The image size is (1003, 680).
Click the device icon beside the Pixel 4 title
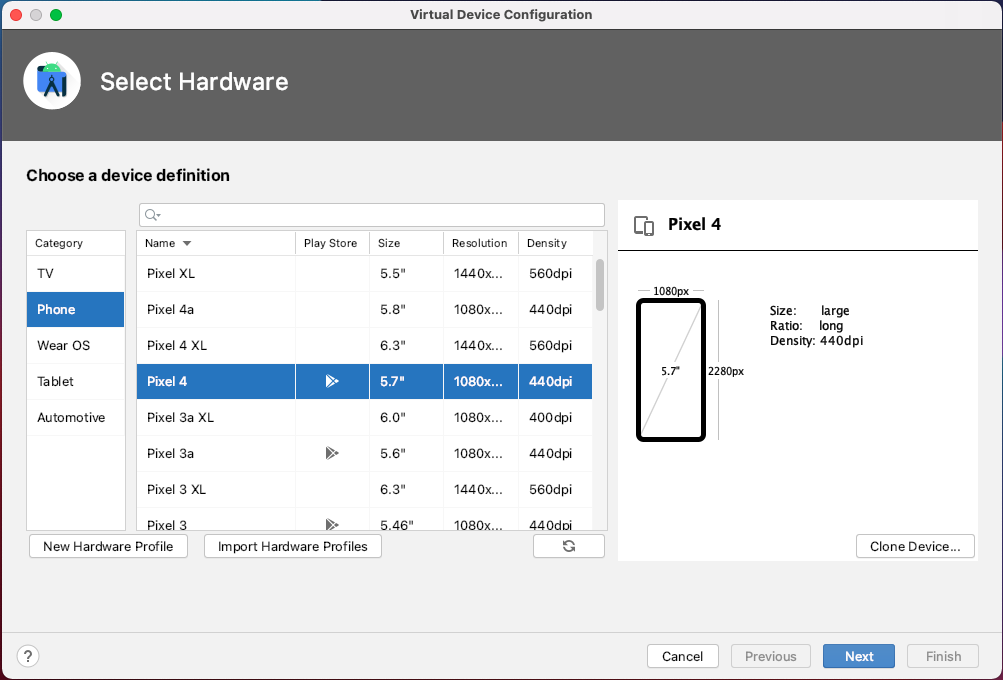click(x=644, y=225)
